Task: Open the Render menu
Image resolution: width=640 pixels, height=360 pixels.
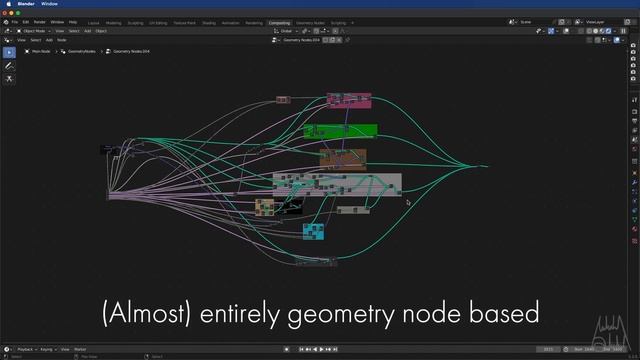Action: [x=40, y=22]
